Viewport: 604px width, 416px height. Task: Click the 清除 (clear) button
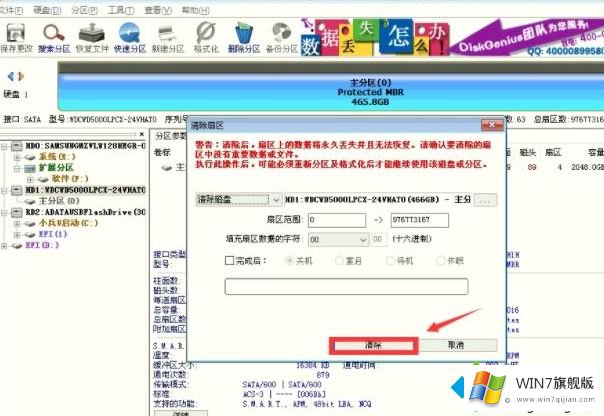[373, 345]
